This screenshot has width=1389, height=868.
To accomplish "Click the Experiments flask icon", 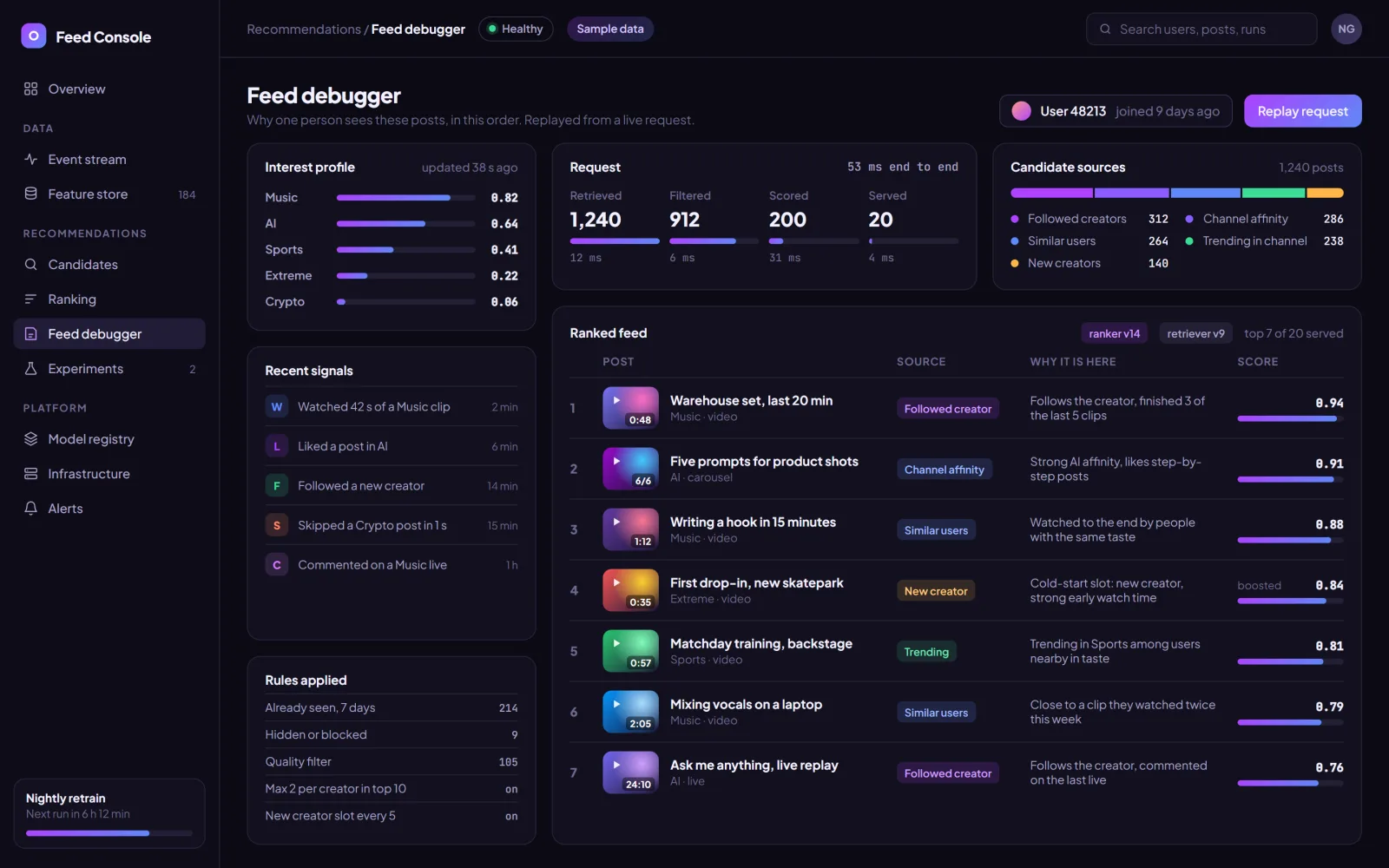I will tap(31, 368).
